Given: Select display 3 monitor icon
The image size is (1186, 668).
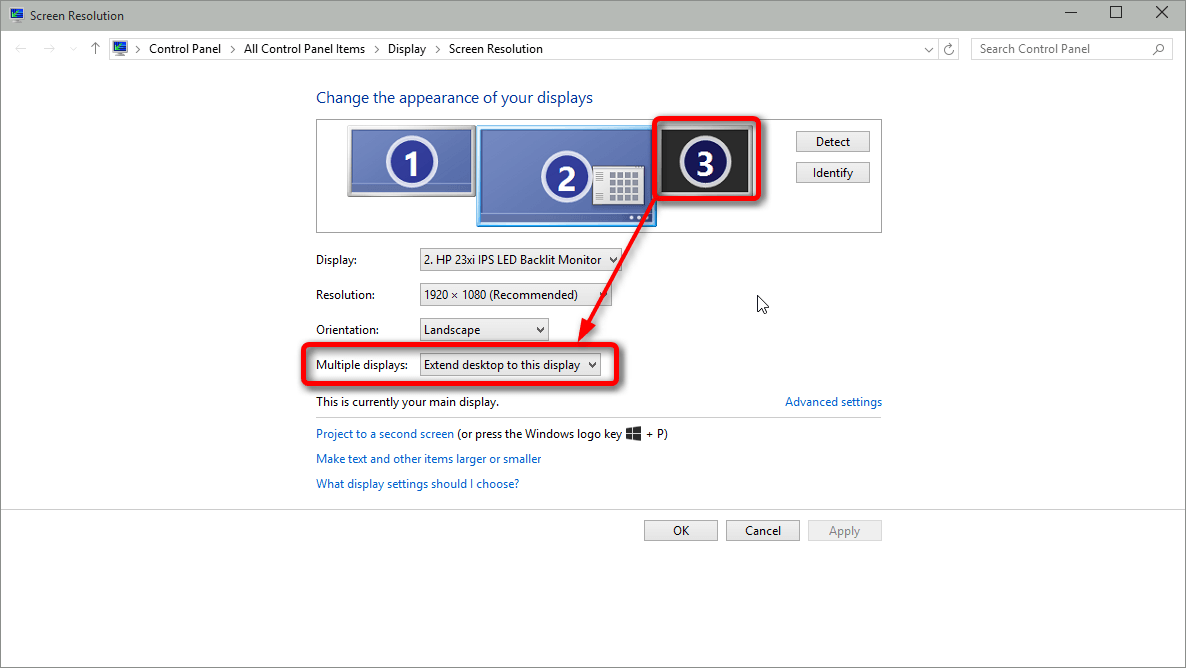Looking at the screenshot, I should pos(704,161).
